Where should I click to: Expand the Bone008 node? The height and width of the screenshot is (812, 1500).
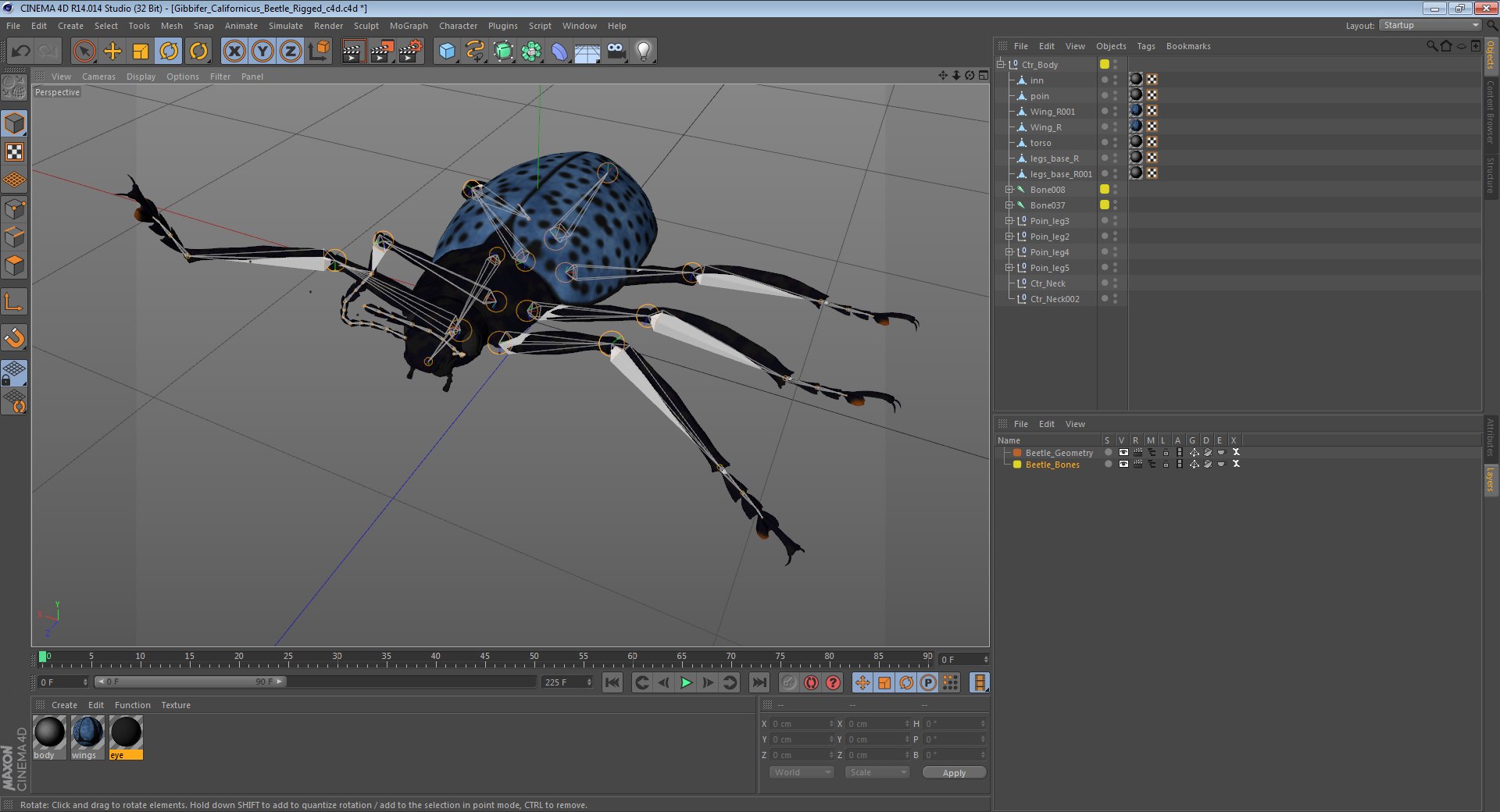click(1009, 190)
